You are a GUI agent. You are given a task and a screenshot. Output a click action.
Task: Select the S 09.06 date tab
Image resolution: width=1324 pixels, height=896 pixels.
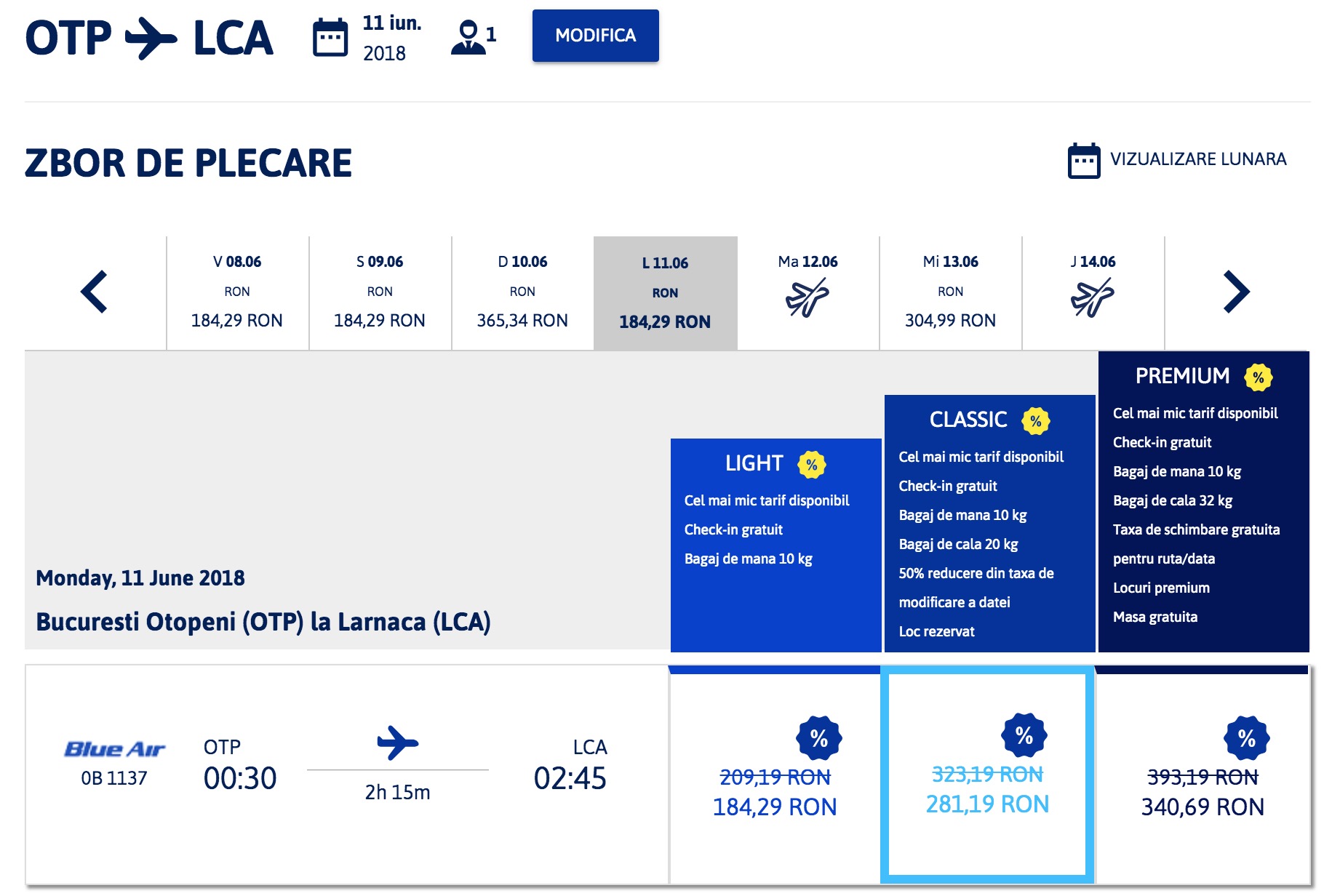click(x=380, y=292)
